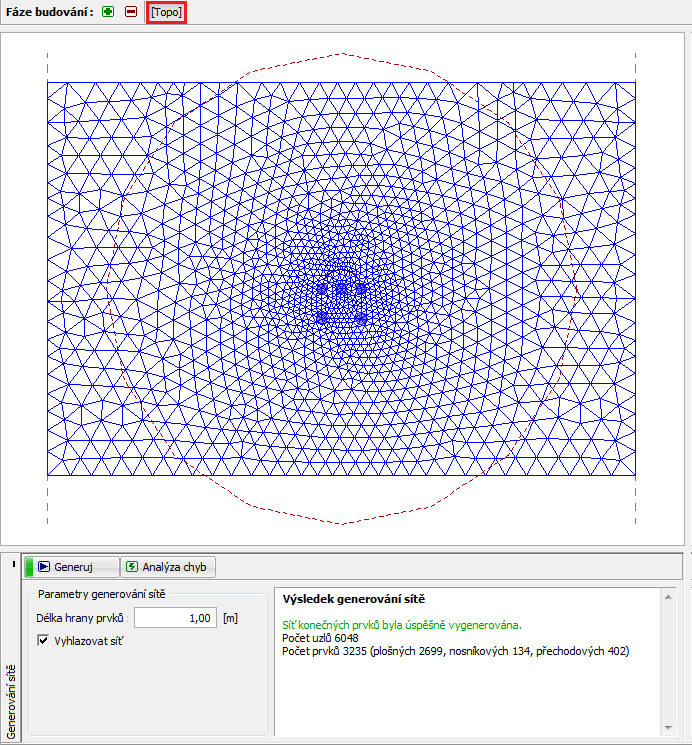Select the success message 'Síť konečných prvků byla úspěšně vygenerována.'
Image resolution: width=692 pixels, height=745 pixels.
[402, 625]
